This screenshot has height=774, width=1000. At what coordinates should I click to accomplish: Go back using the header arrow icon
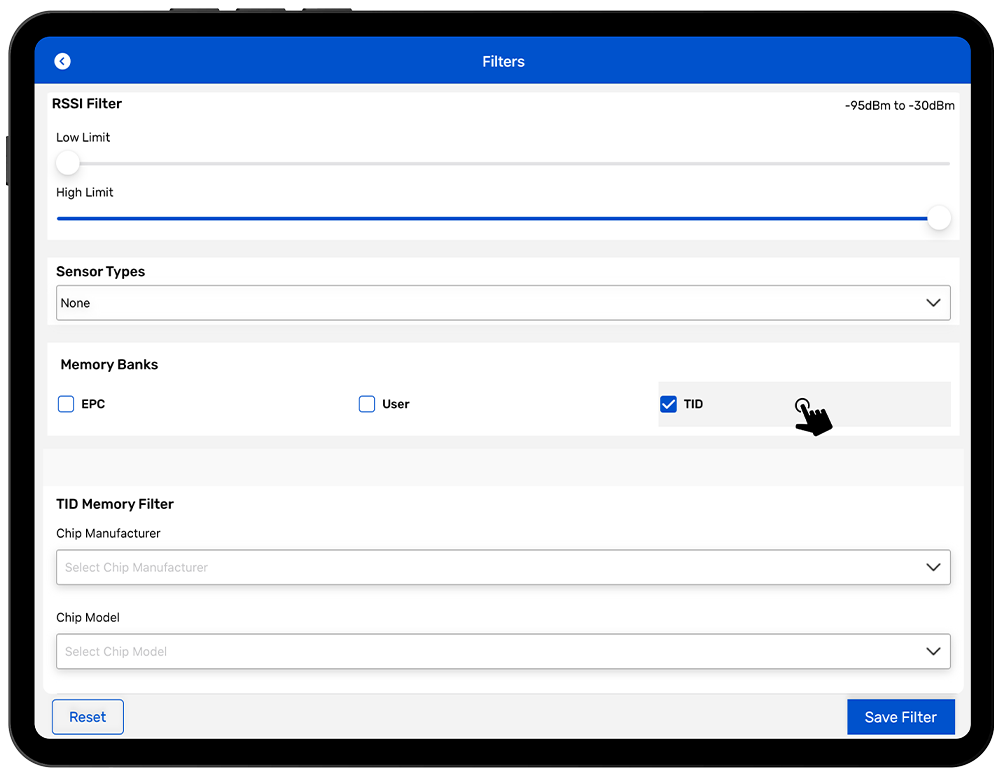63,62
